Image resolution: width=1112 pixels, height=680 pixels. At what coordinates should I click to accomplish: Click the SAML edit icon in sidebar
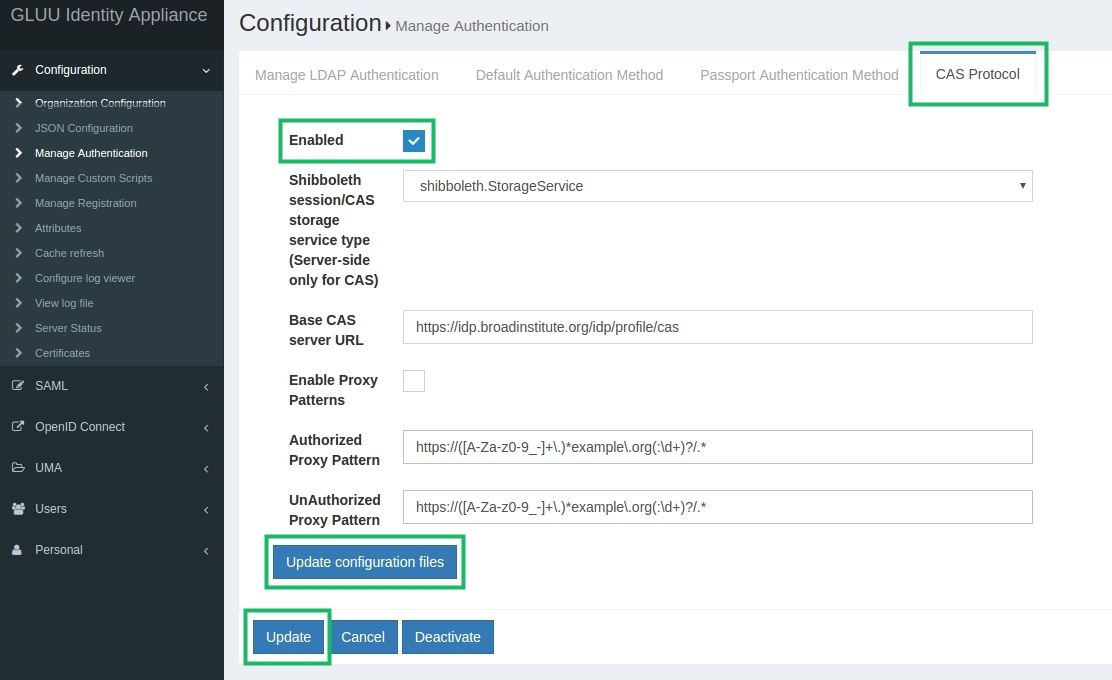pyautogui.click(x=17, y=386)
